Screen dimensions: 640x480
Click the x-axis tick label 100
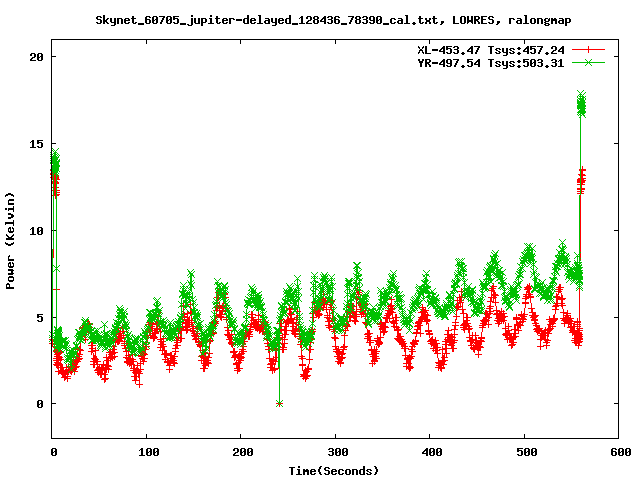149,452
